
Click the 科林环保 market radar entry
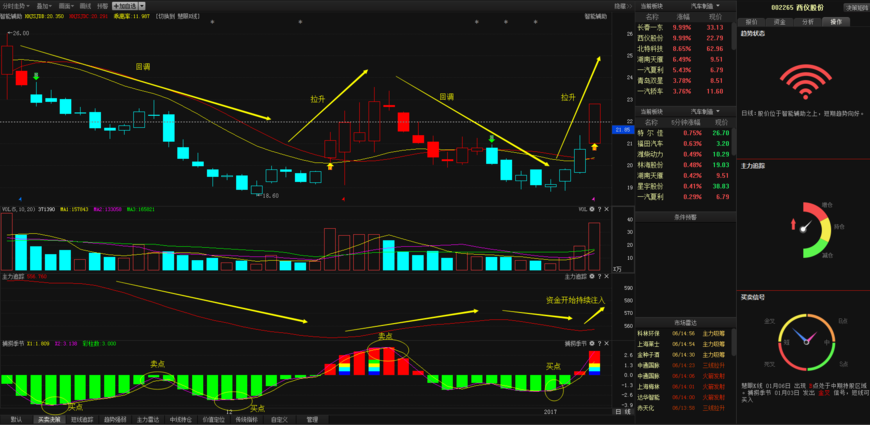685,333
